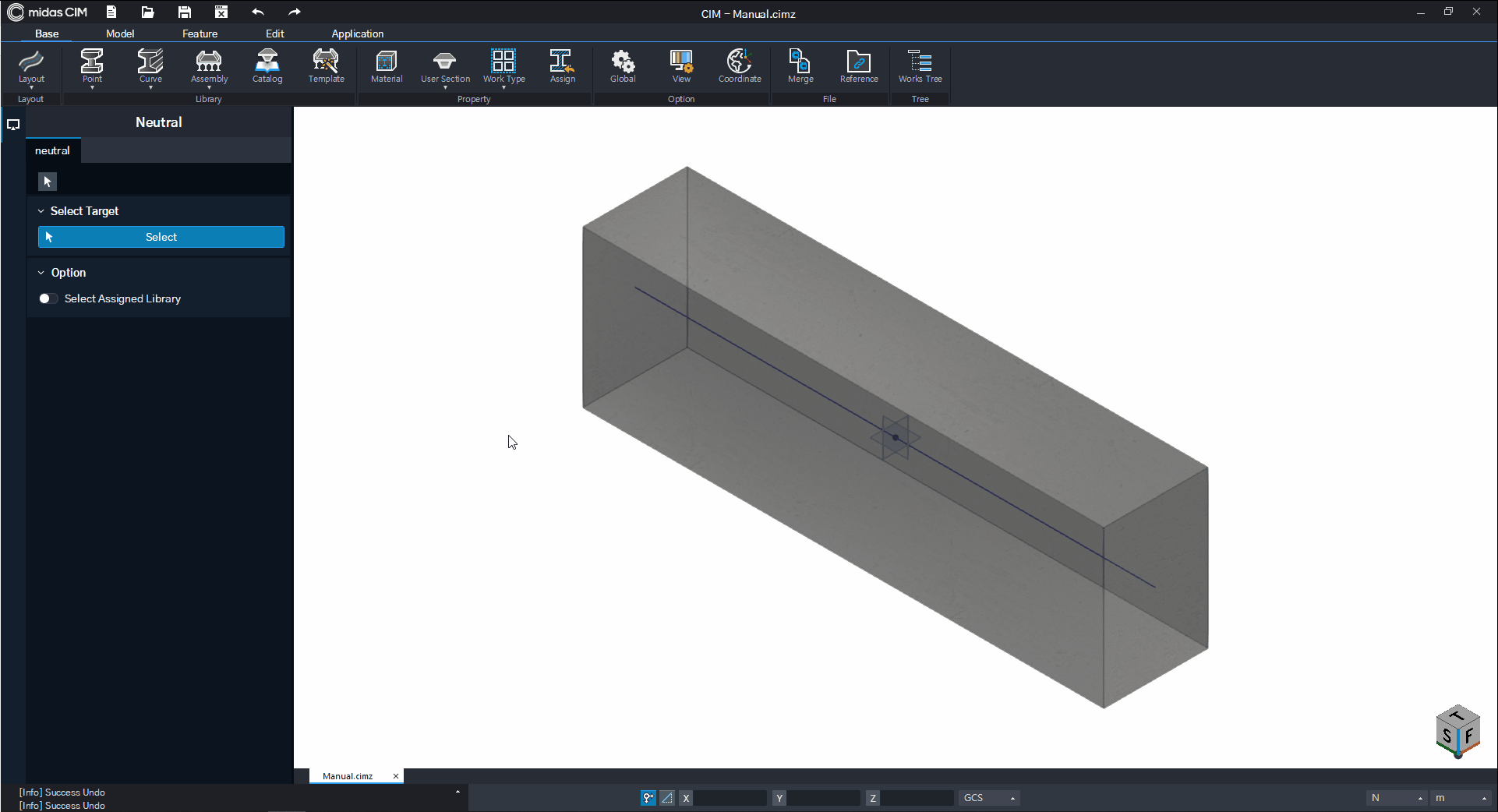Collapse the Option section
Screen dimensions: 1498x812
[x=41, y=273]
